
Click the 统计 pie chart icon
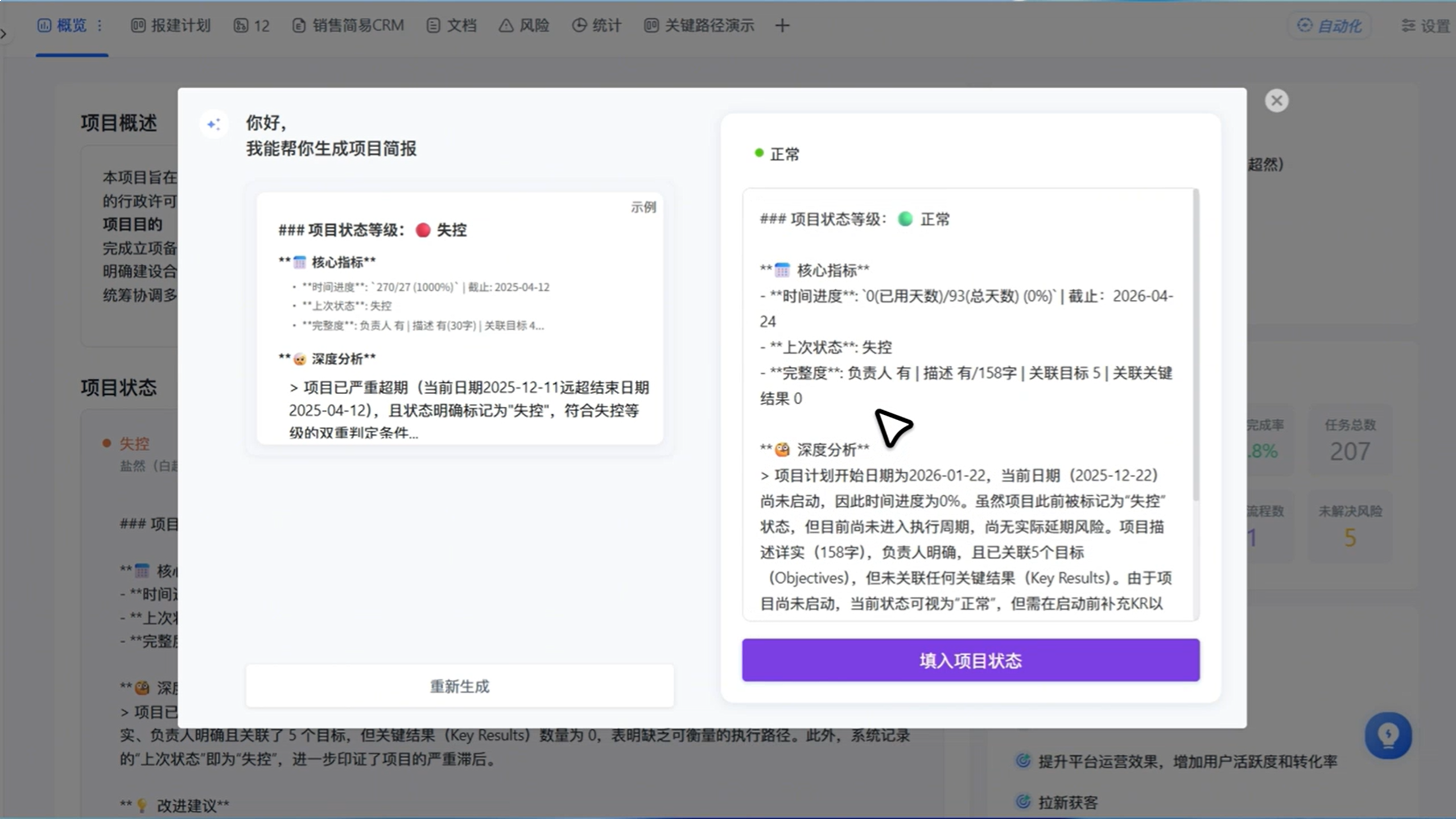coord(579,26)
